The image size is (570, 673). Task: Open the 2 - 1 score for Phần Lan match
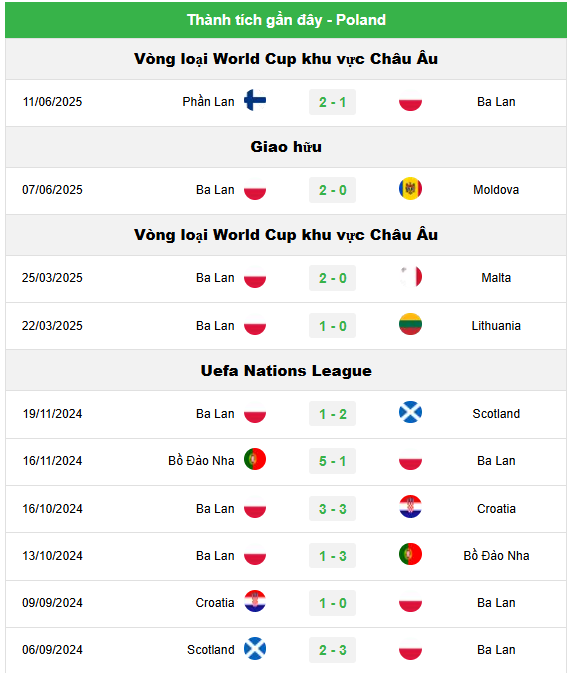click(332, 102)
